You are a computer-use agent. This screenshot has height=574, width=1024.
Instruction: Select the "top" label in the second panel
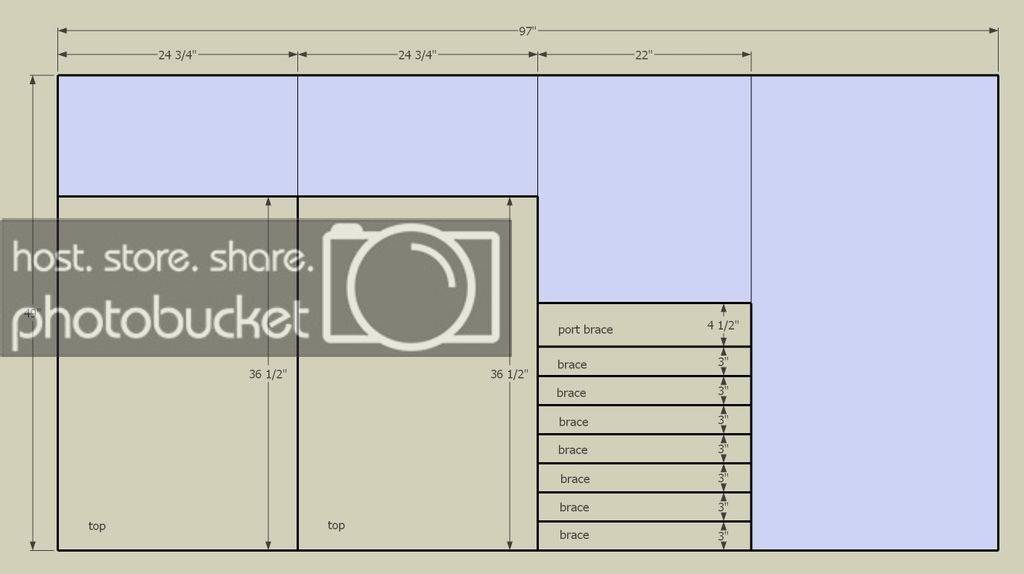336,525
